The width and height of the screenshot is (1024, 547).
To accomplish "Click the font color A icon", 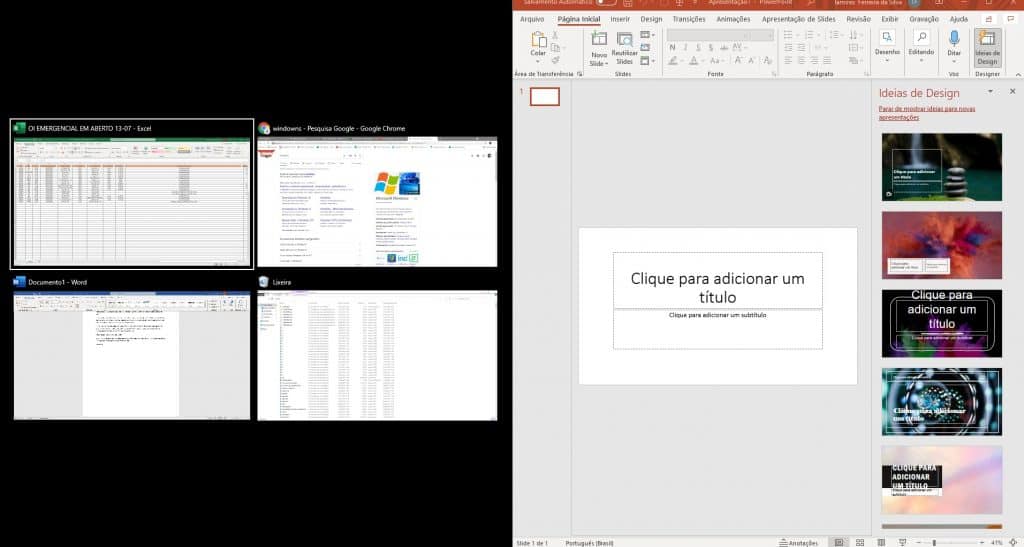I will point(694,61).
